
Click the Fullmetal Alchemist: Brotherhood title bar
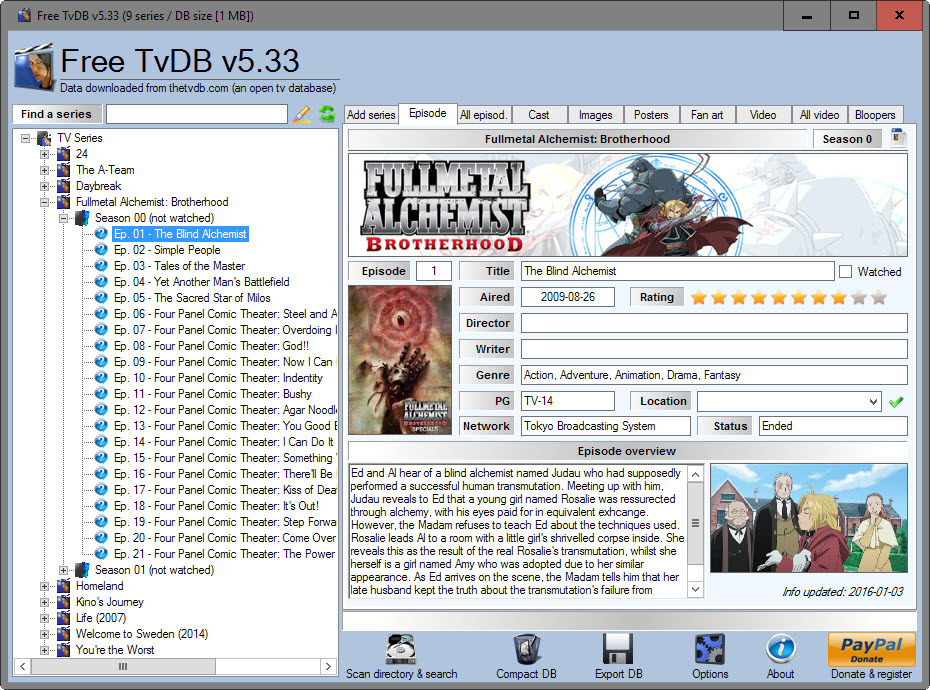(577, 139)
